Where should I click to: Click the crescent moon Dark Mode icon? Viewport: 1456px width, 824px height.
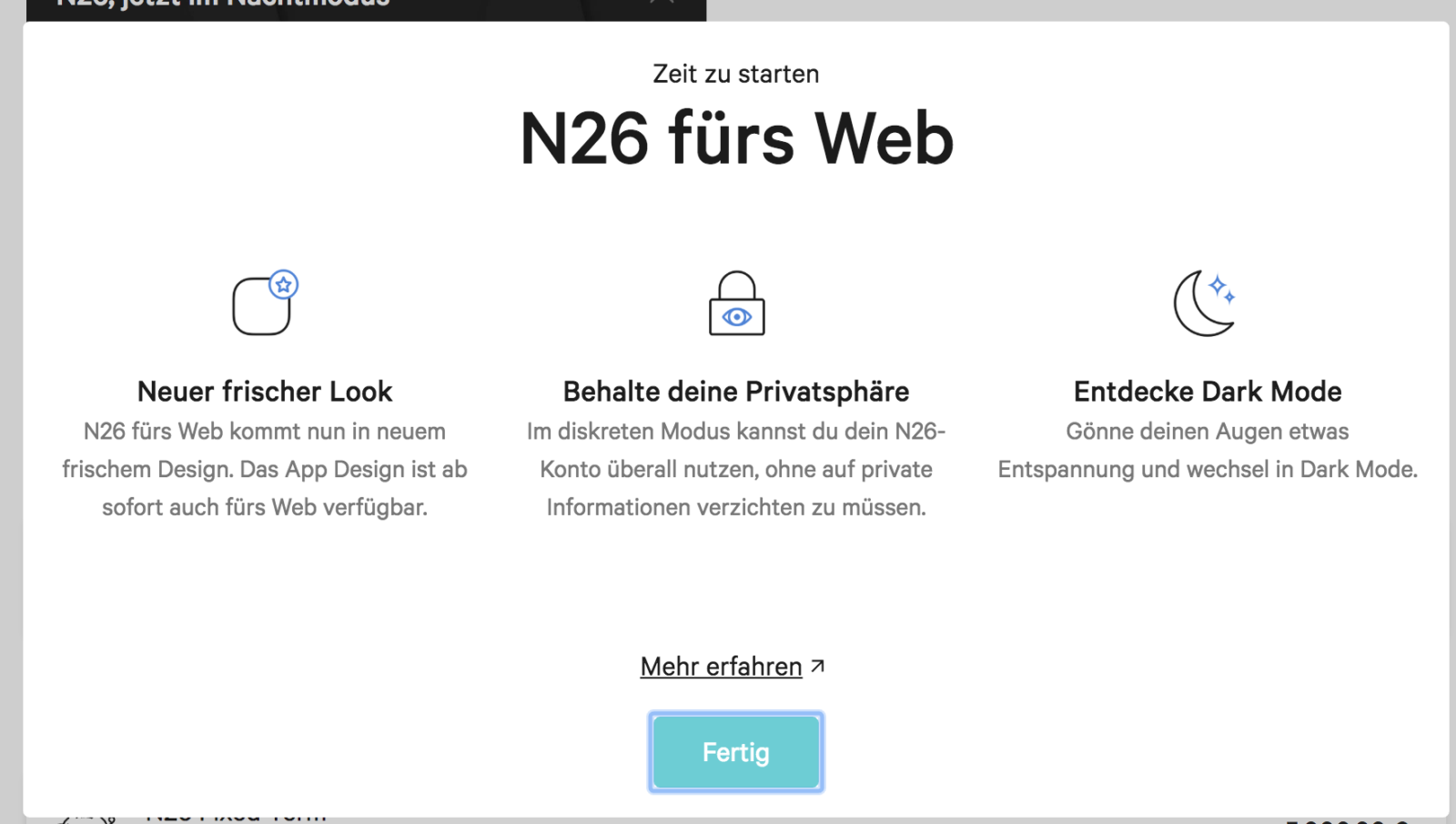tap(1198, 306)
